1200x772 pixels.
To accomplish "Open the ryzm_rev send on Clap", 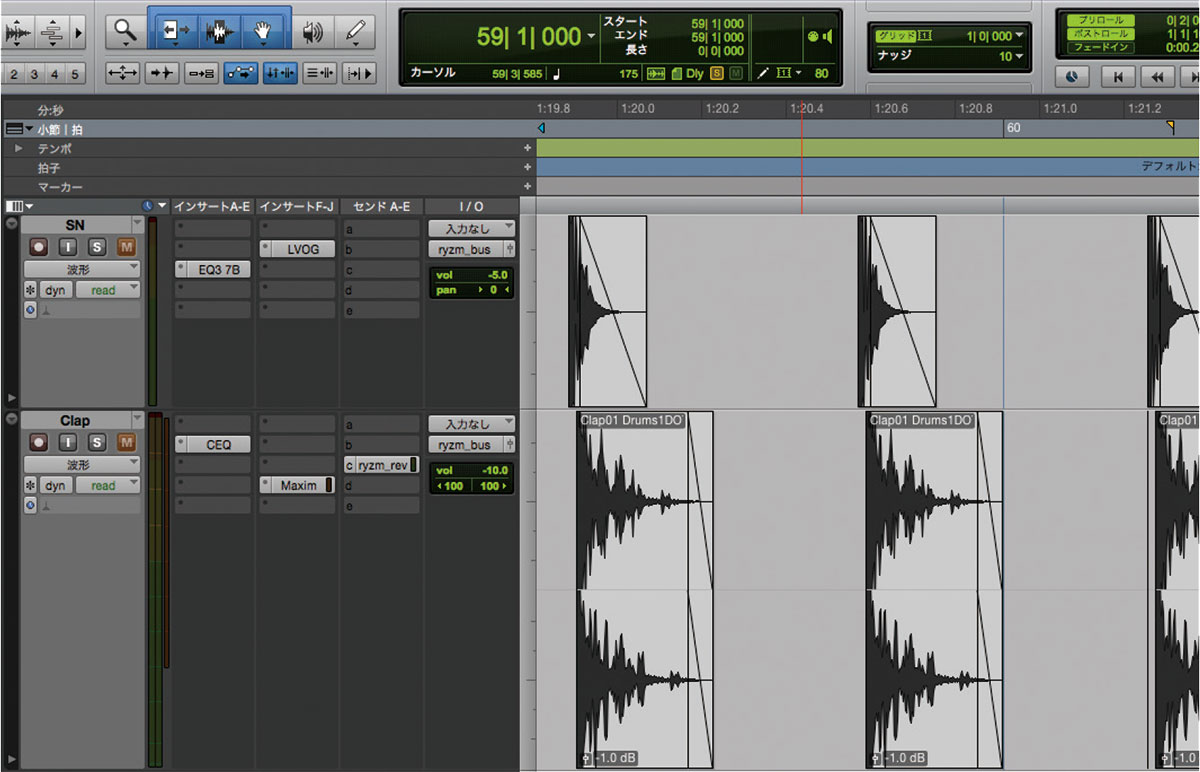I will point(380,465).
